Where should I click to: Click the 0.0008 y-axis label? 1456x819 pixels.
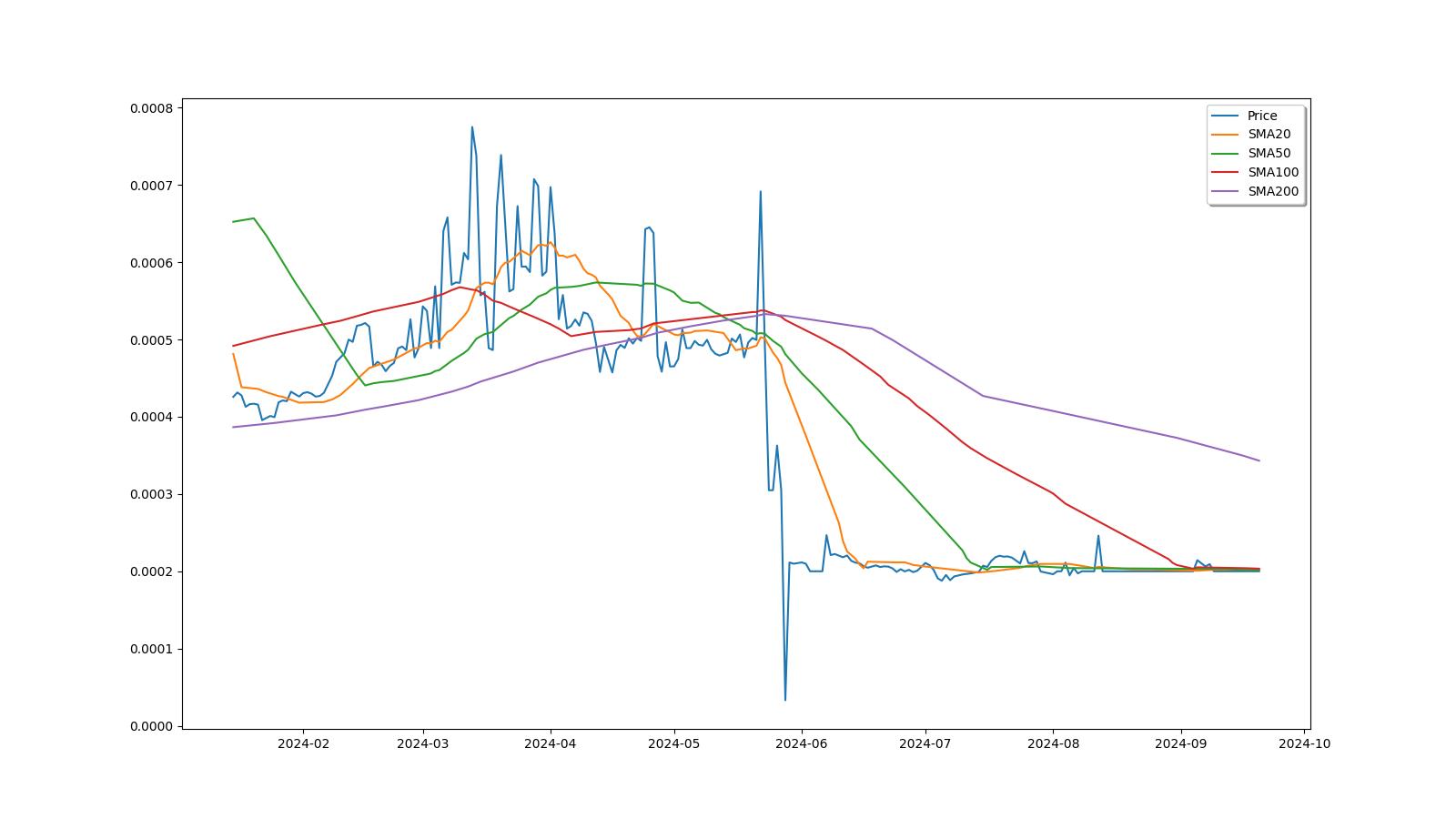(x=151, y=108)
